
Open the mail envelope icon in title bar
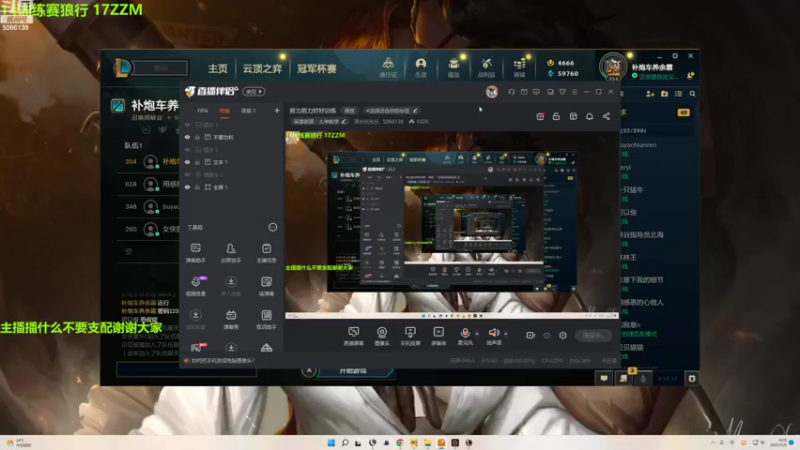(524, 92)
